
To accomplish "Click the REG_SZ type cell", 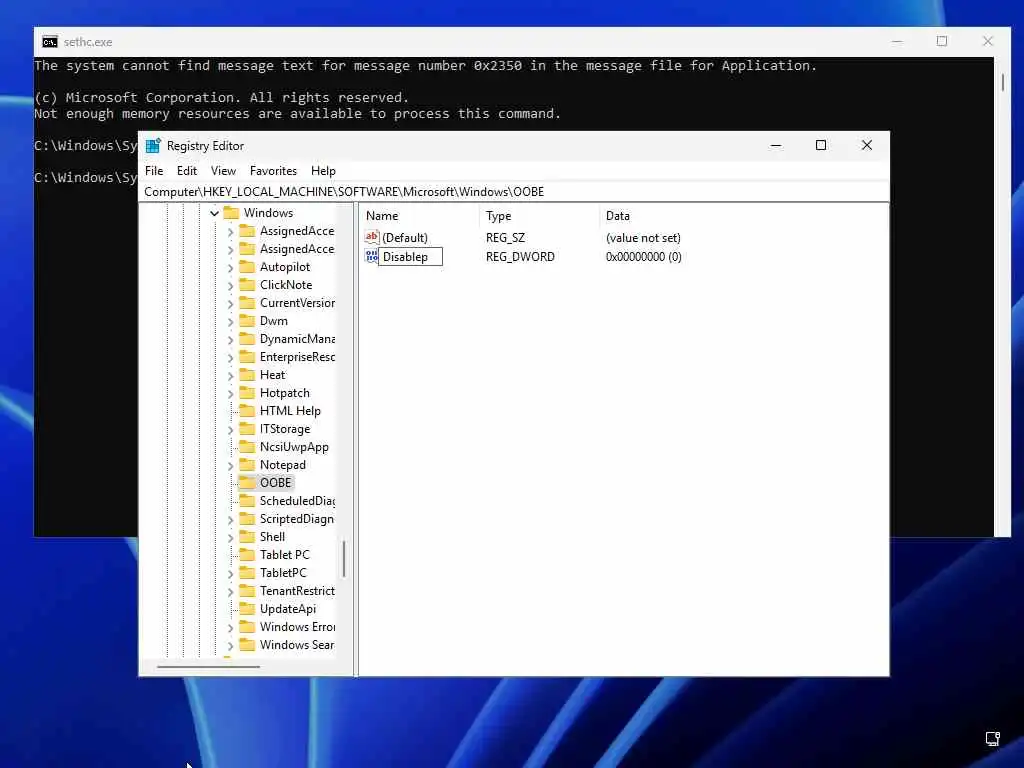I will click(505, 238).
